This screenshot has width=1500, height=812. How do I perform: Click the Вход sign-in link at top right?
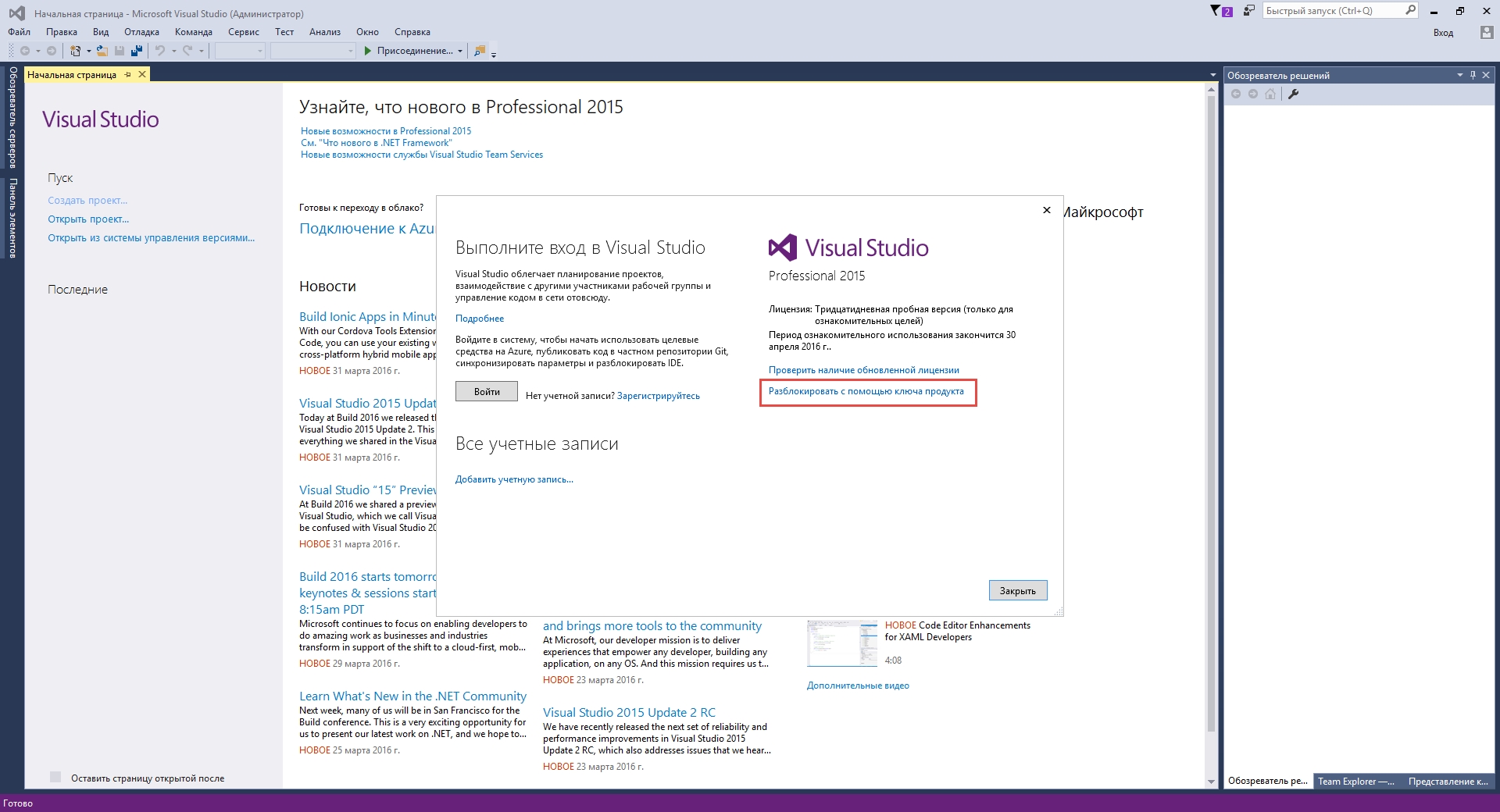[1443, 33]
